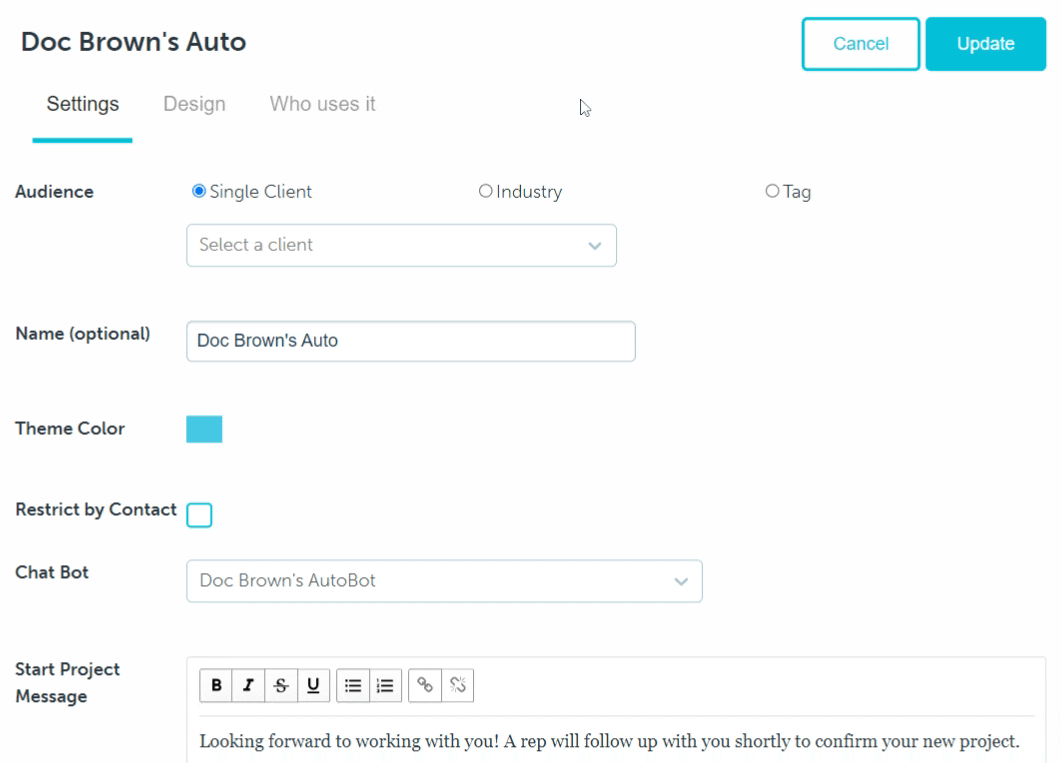The image size is (1061, 763).
Task: Switch to the Design tab
Action: 194,103
